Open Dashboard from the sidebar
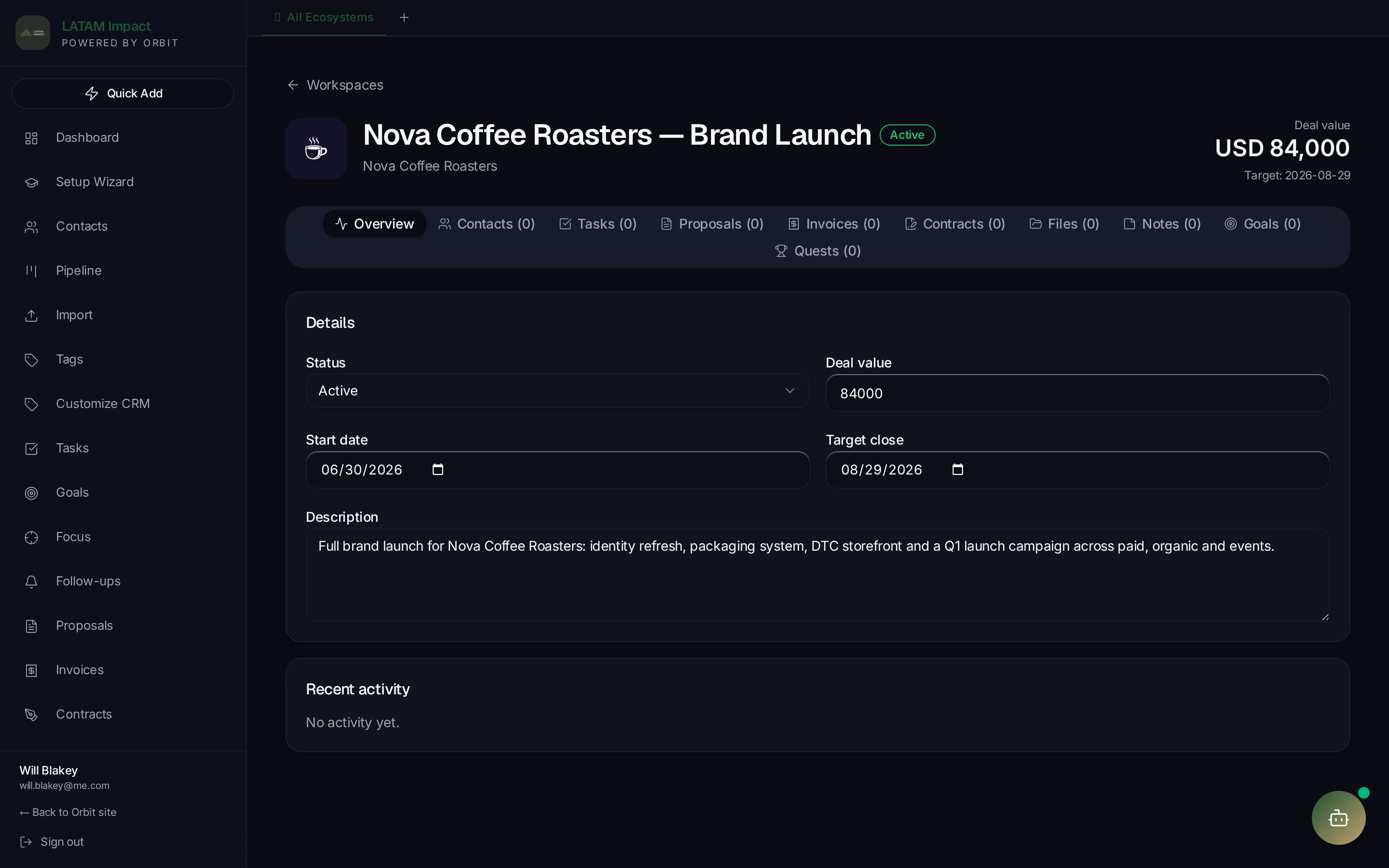 tap(123, 138)
